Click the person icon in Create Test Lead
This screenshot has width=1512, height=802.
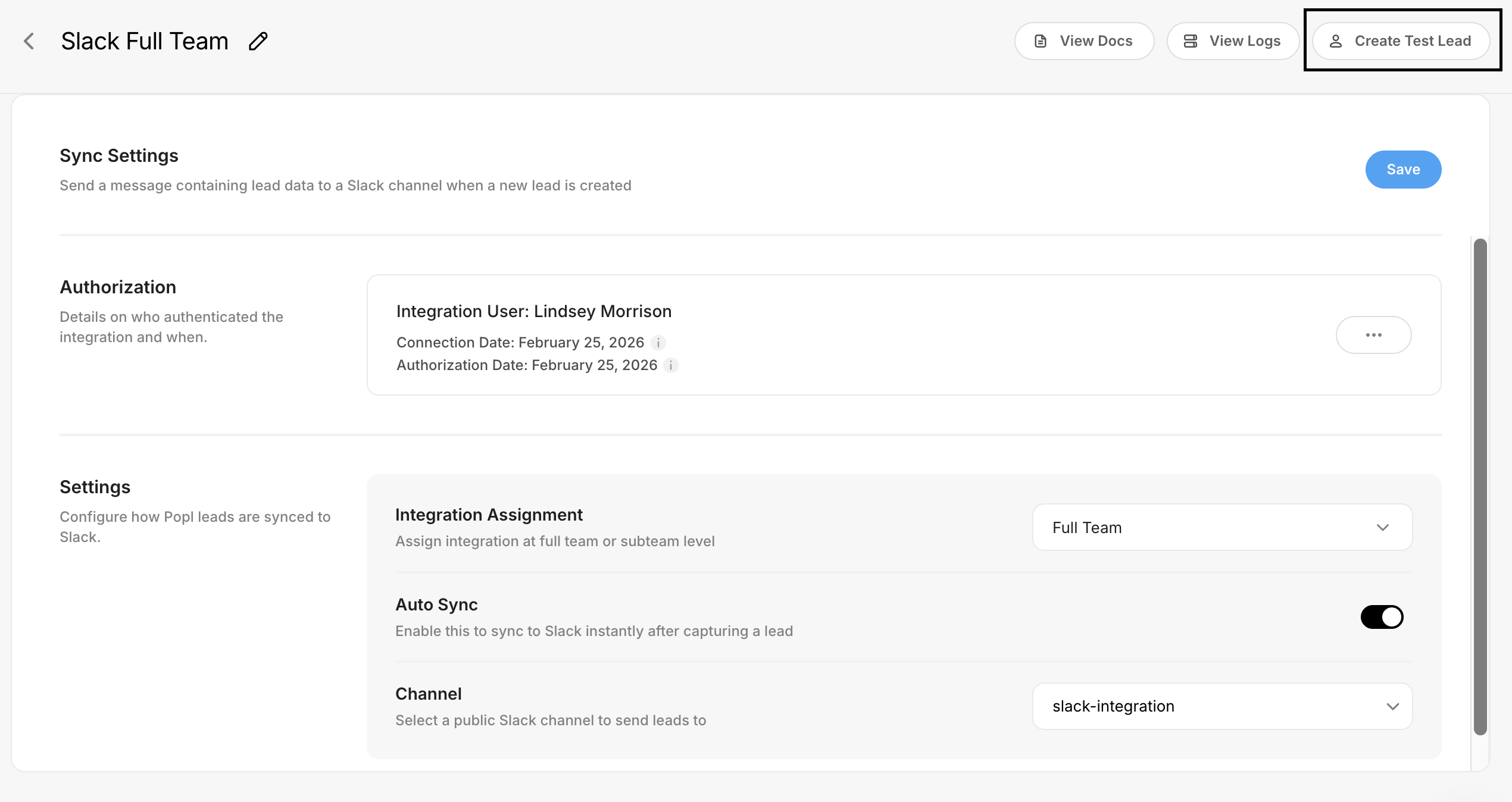coord(1336,41)
